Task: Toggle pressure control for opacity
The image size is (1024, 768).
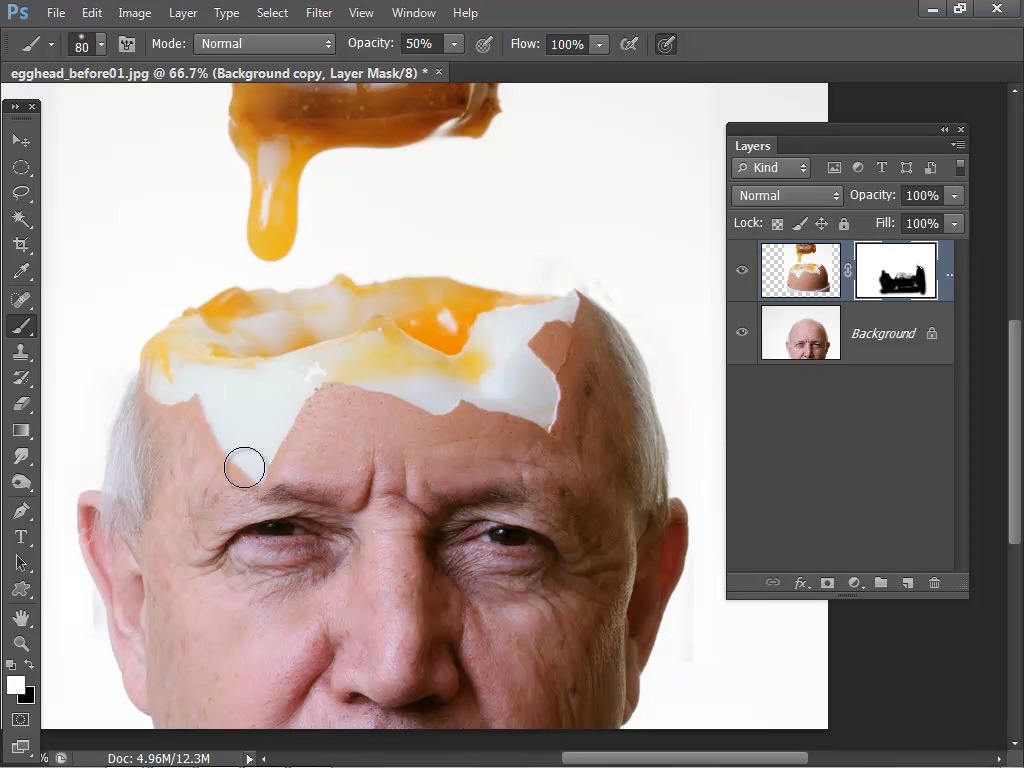Action: coord(484,44)
